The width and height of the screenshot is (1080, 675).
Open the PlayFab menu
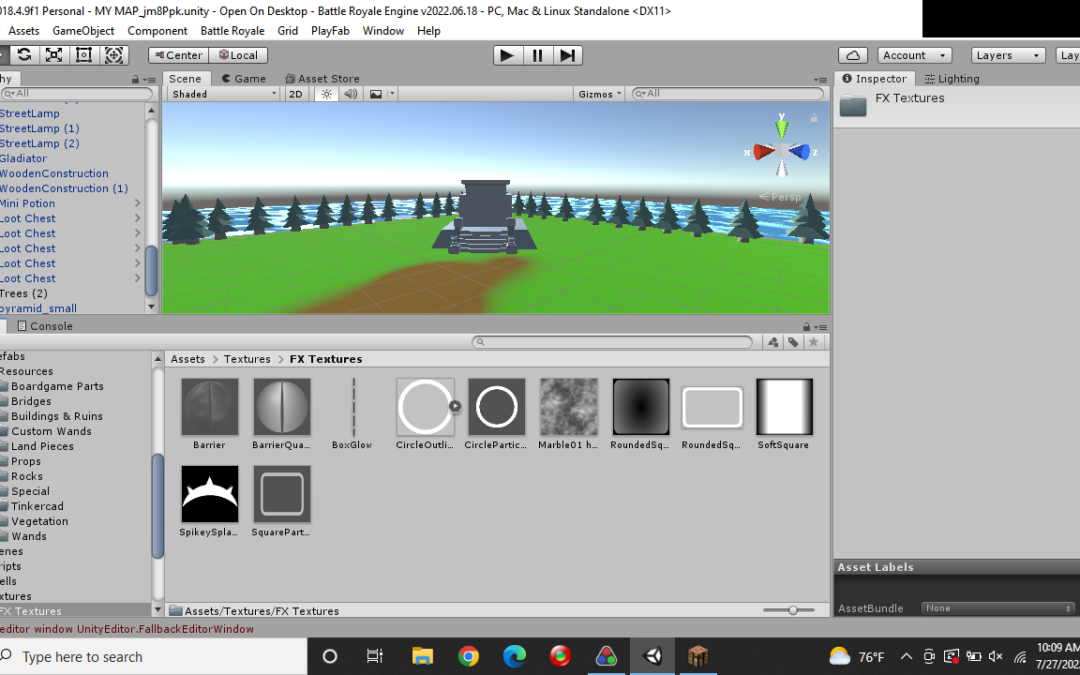coord(330,30)
